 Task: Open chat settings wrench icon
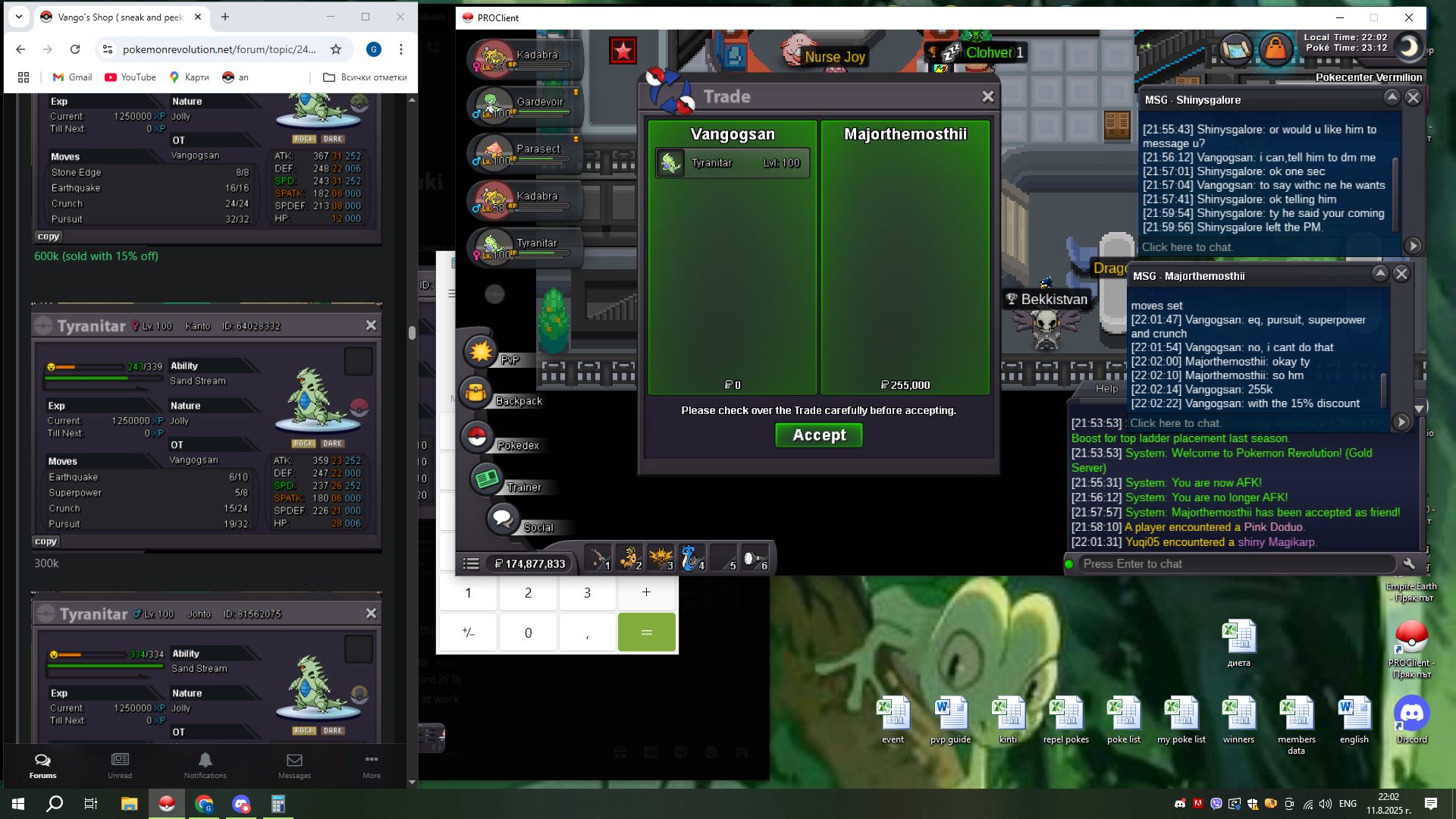[1409, 563]
